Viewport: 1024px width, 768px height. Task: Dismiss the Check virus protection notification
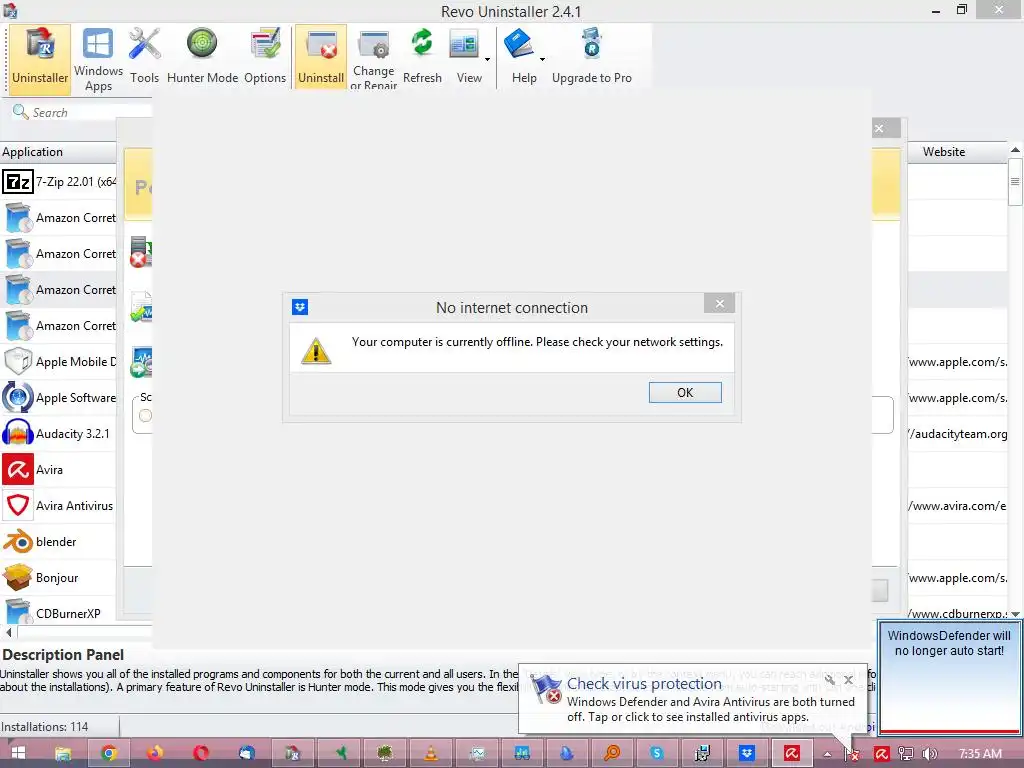pos(848,680)
